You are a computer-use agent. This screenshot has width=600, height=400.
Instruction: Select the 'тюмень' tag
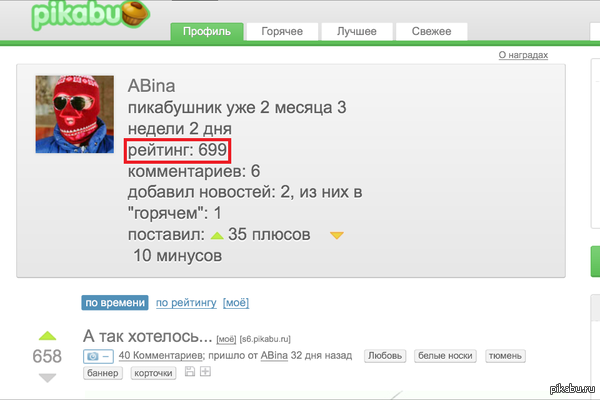(x=504, y=355)
